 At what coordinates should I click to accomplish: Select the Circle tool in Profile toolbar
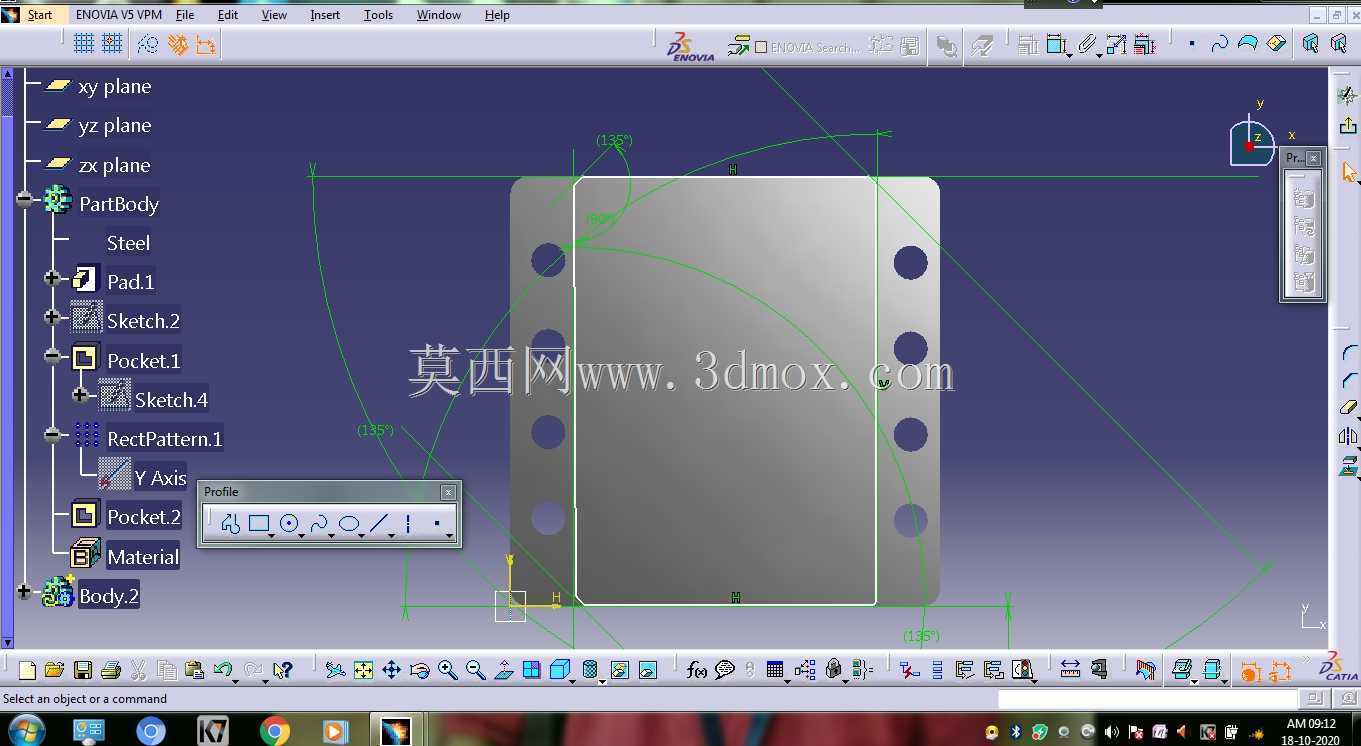click(289, 523)
